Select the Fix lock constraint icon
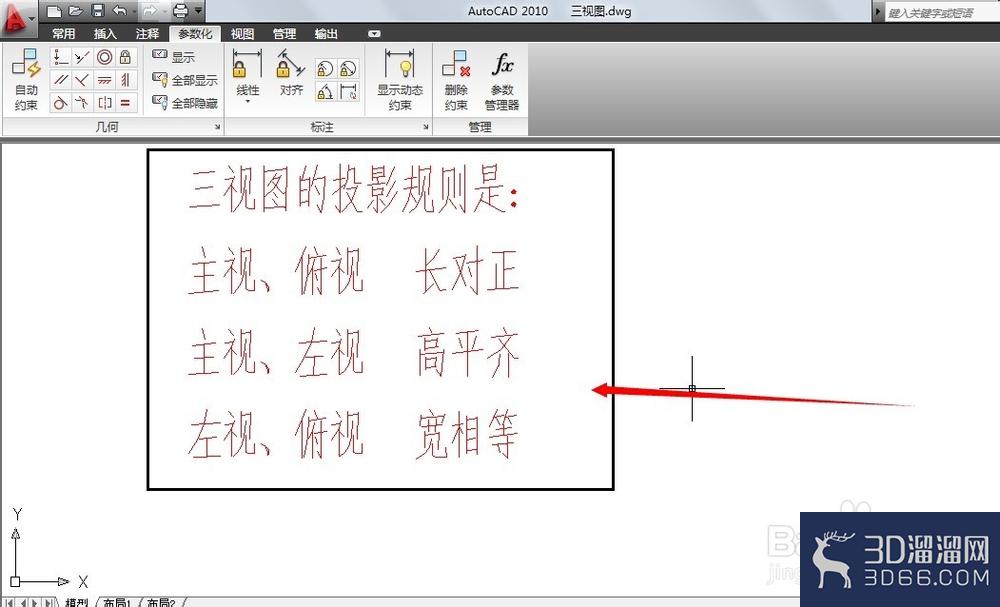 pyautogui.click(x=126, y=57)
